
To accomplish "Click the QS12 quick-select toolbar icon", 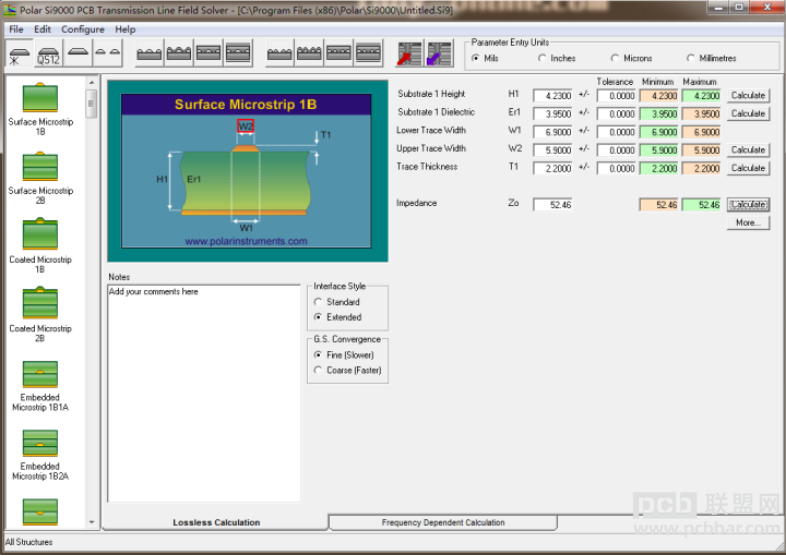I will coord(48,54).
